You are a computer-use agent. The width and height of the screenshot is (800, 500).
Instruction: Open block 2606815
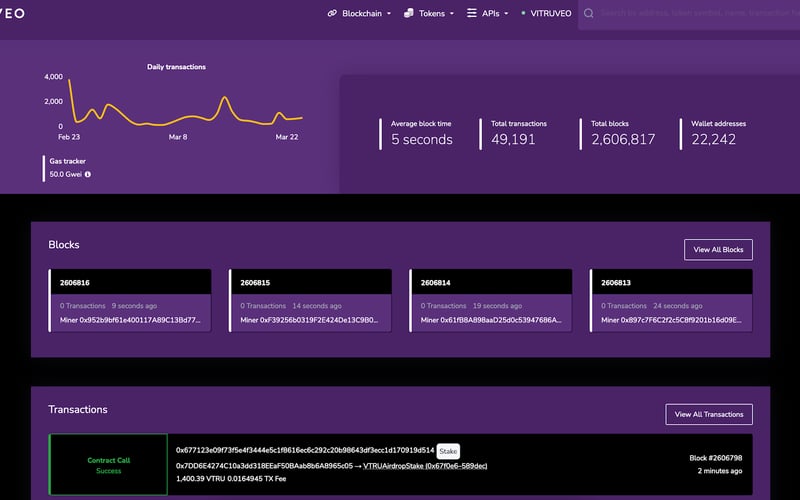click(255, 283)
